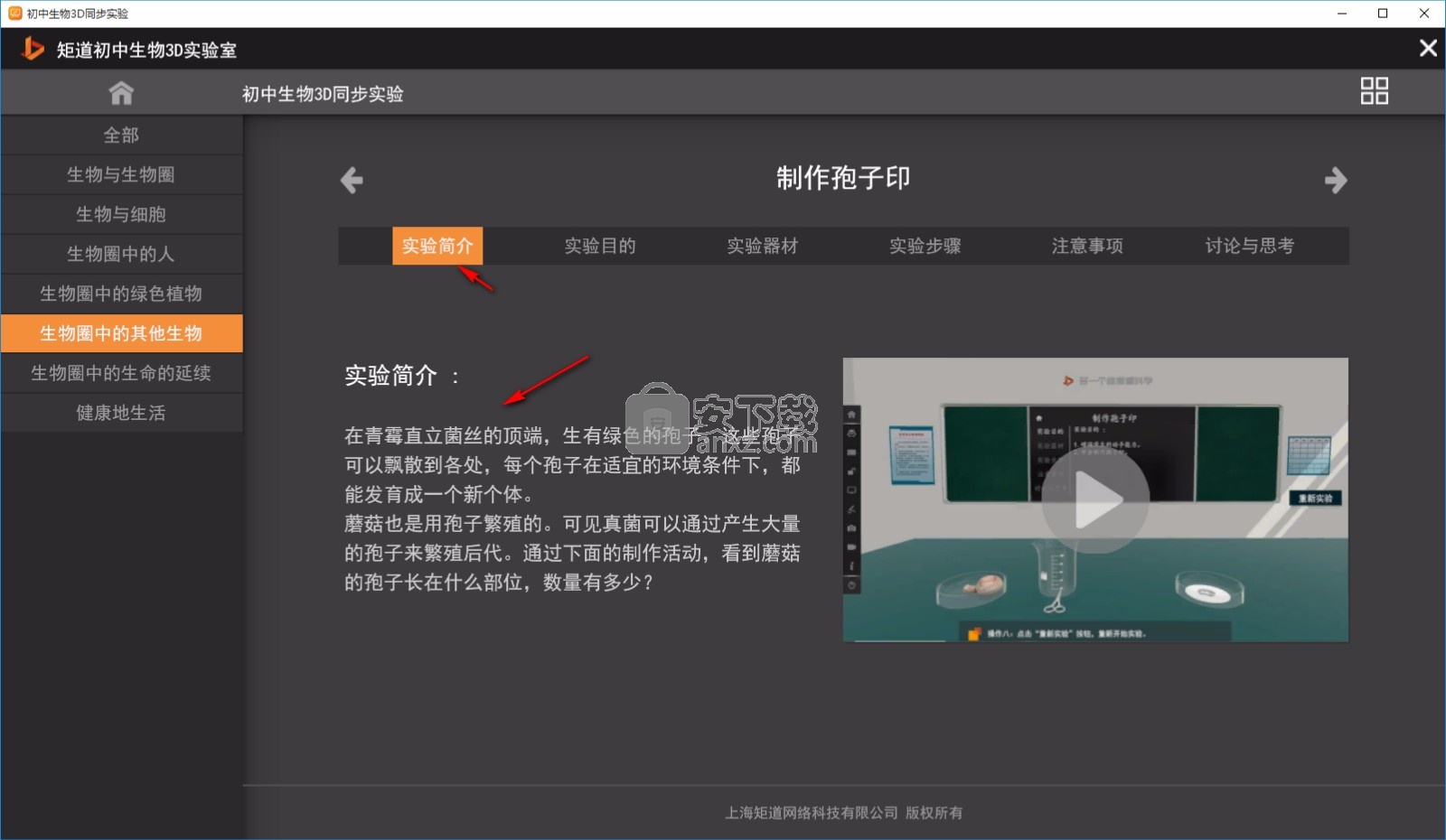Switch to the 实验器材 tab

point(763,246)
